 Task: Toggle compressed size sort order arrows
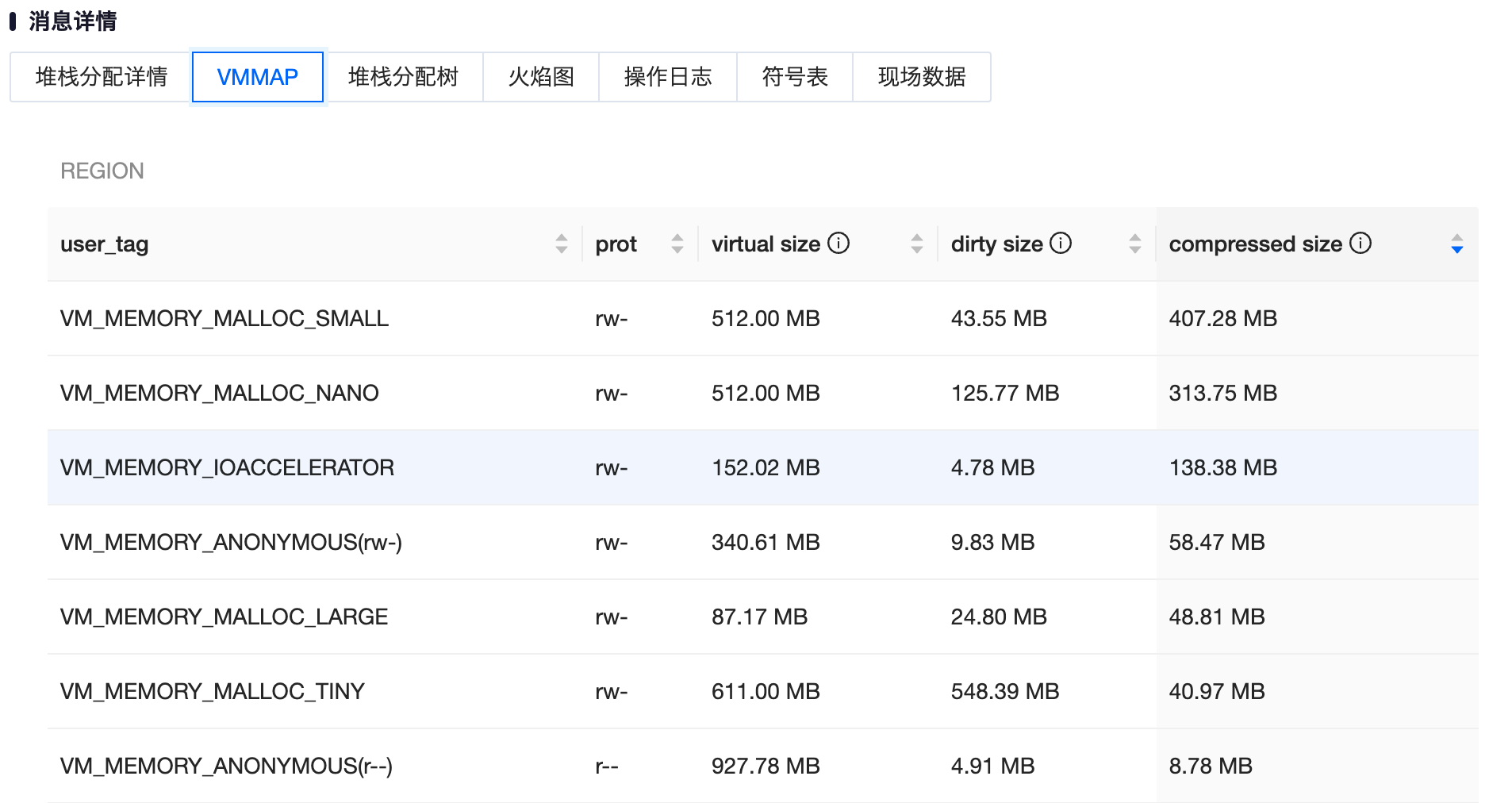tap(1456, 244)
